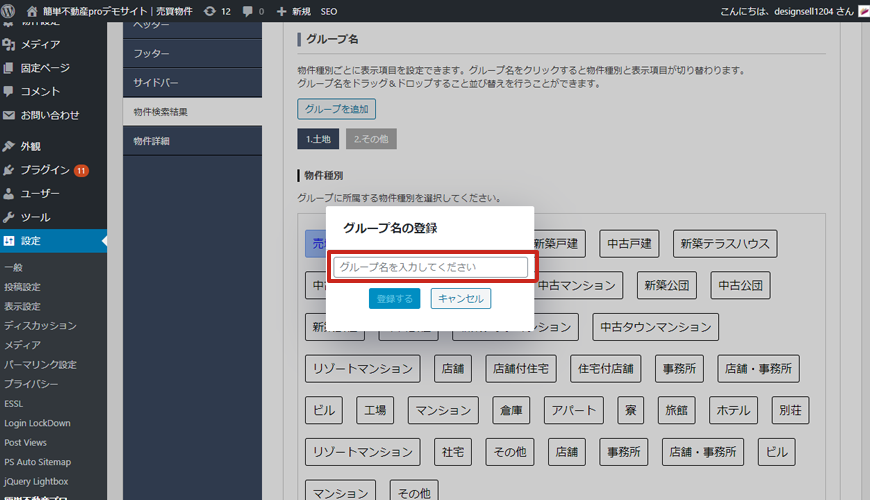Click the お問い合わせ mail icon
This screenshot has height=500, width=870.
[9, 115]
